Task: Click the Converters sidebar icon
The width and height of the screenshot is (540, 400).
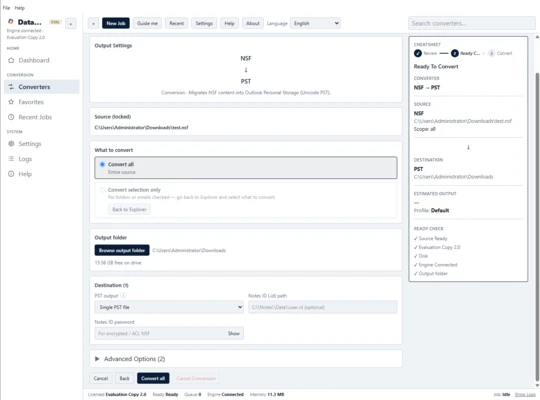Action: (x=11, y=87)
